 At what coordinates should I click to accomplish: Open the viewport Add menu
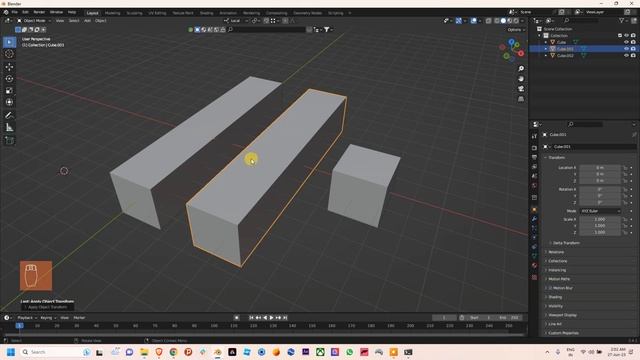click(87, 21)
